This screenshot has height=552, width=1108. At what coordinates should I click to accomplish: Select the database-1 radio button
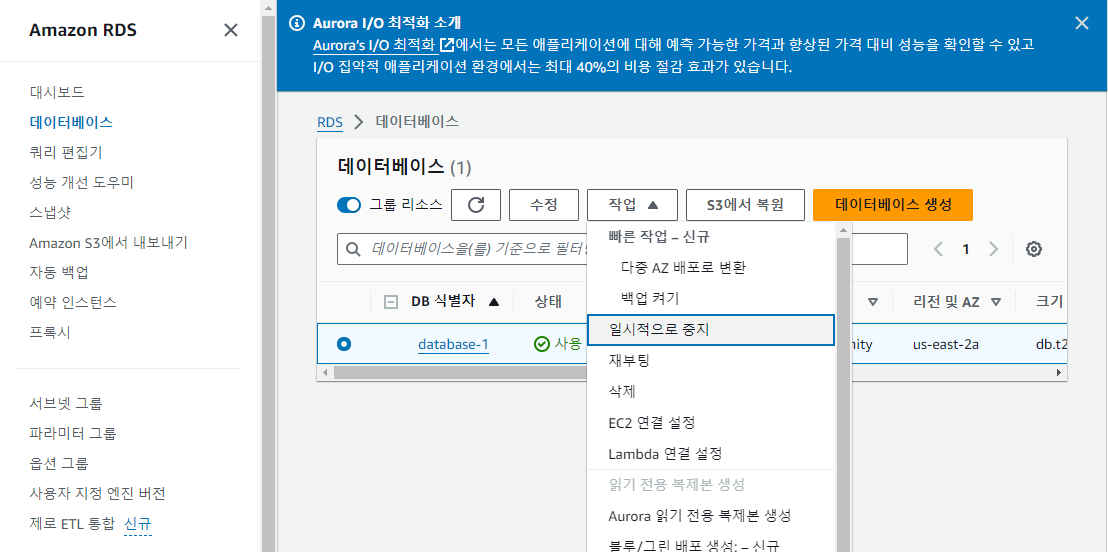pos(344,344)
